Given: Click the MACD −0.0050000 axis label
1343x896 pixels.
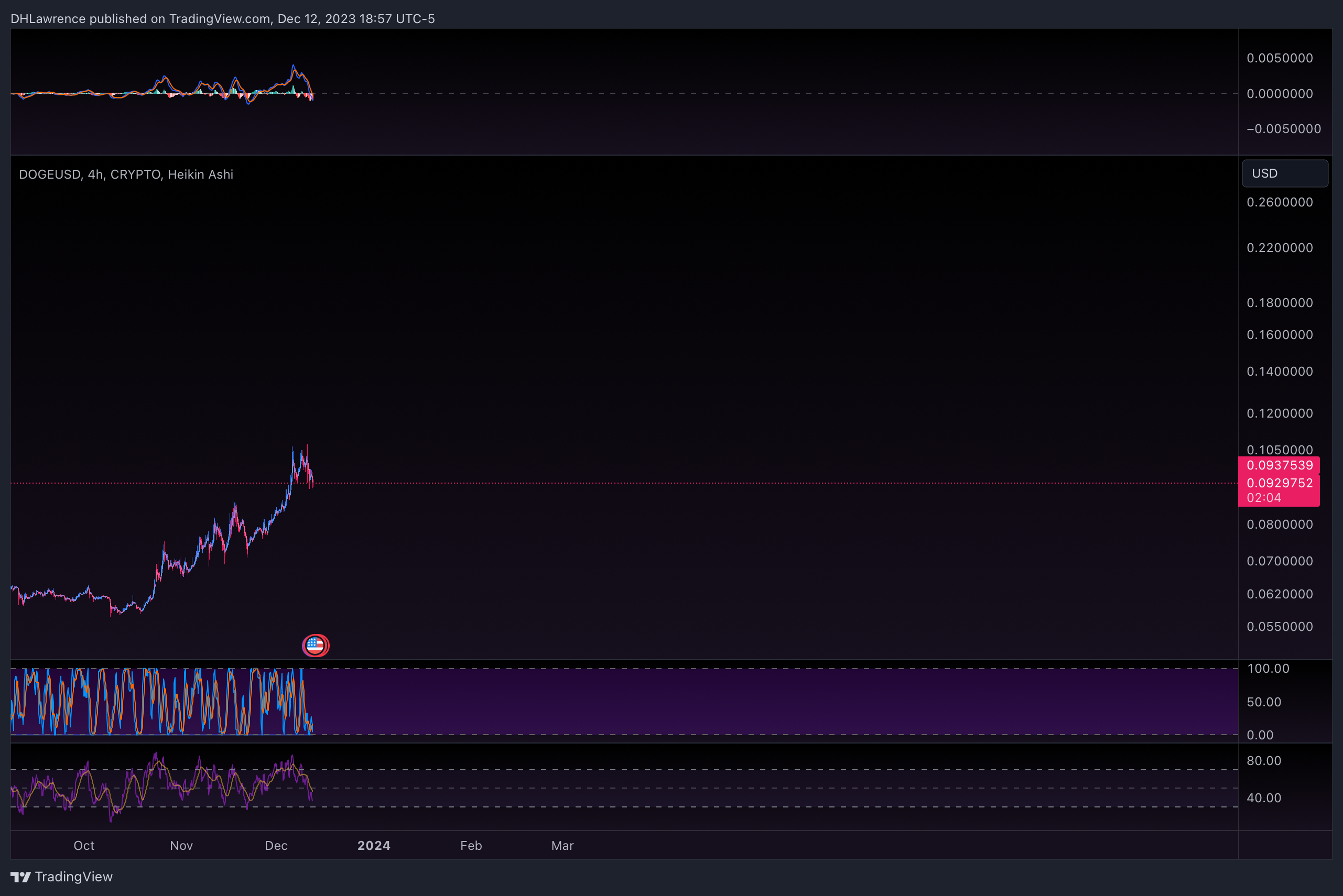Looking at the screenshot, I should [x=1284, y=129].
